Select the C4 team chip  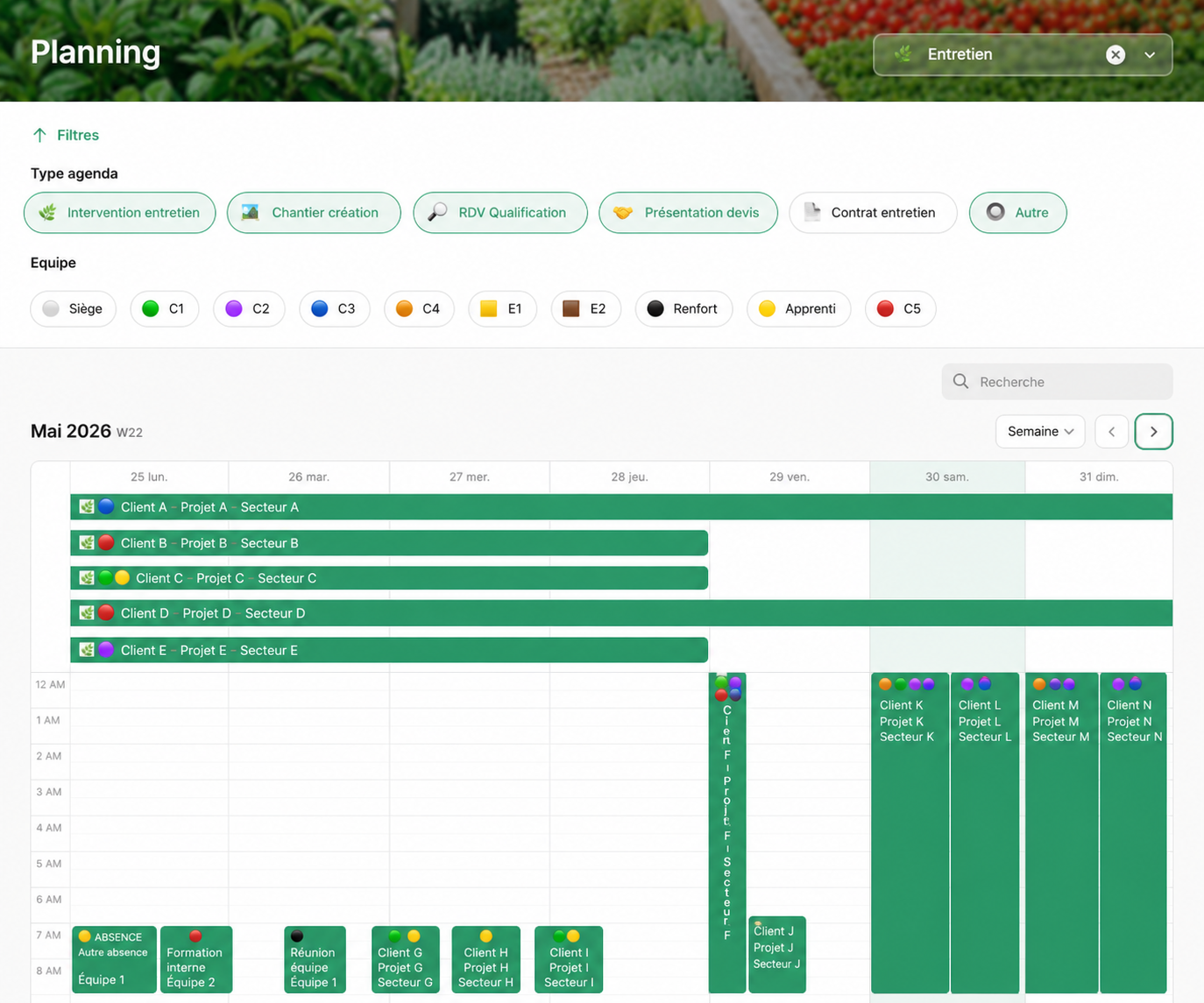(419, 308)
